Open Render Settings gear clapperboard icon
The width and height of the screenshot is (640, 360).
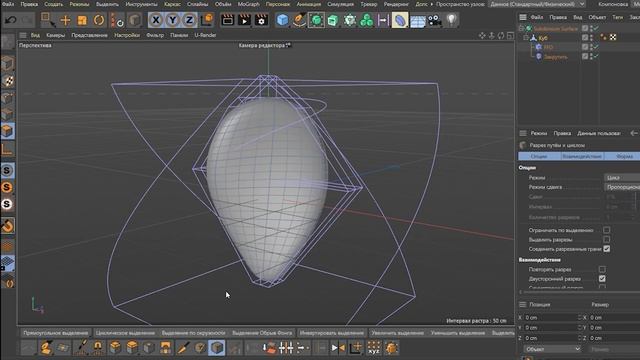tap(261, 20)
